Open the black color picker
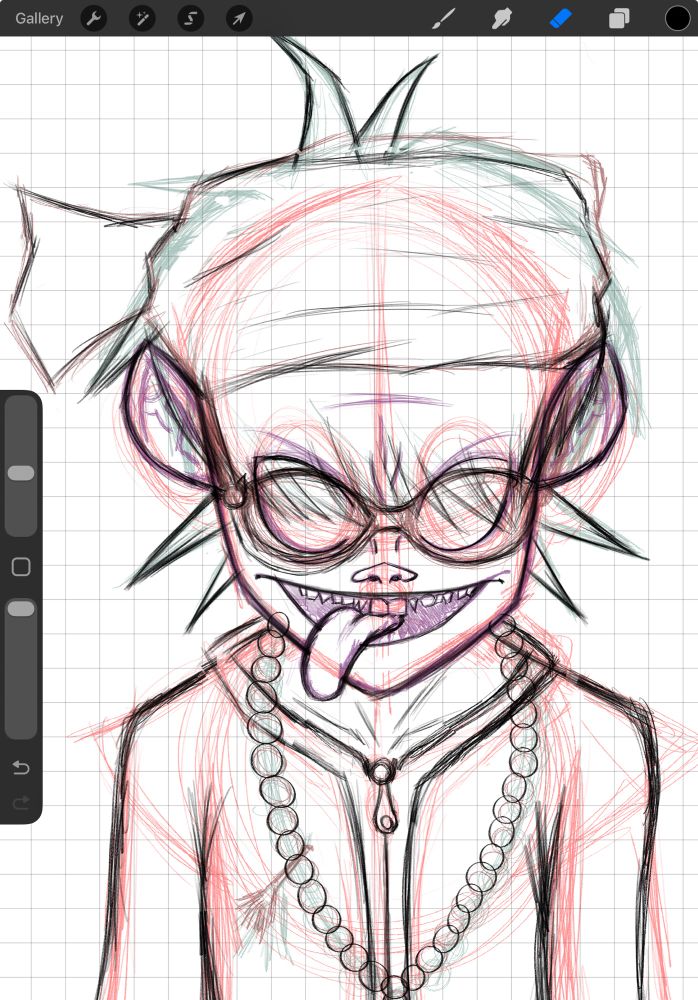 (x=677, y=18)
